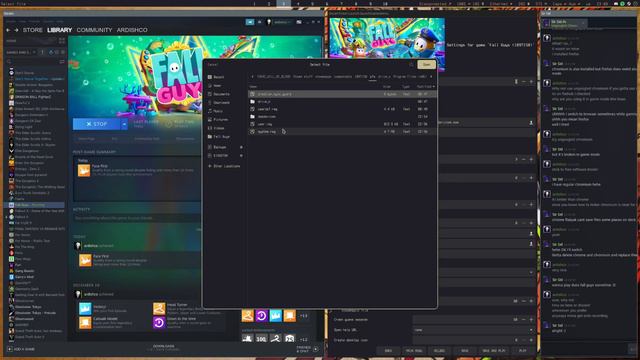Click the VR mode icon in Steam header
Viewport: 640px width, 360px height.
[299, 22]
